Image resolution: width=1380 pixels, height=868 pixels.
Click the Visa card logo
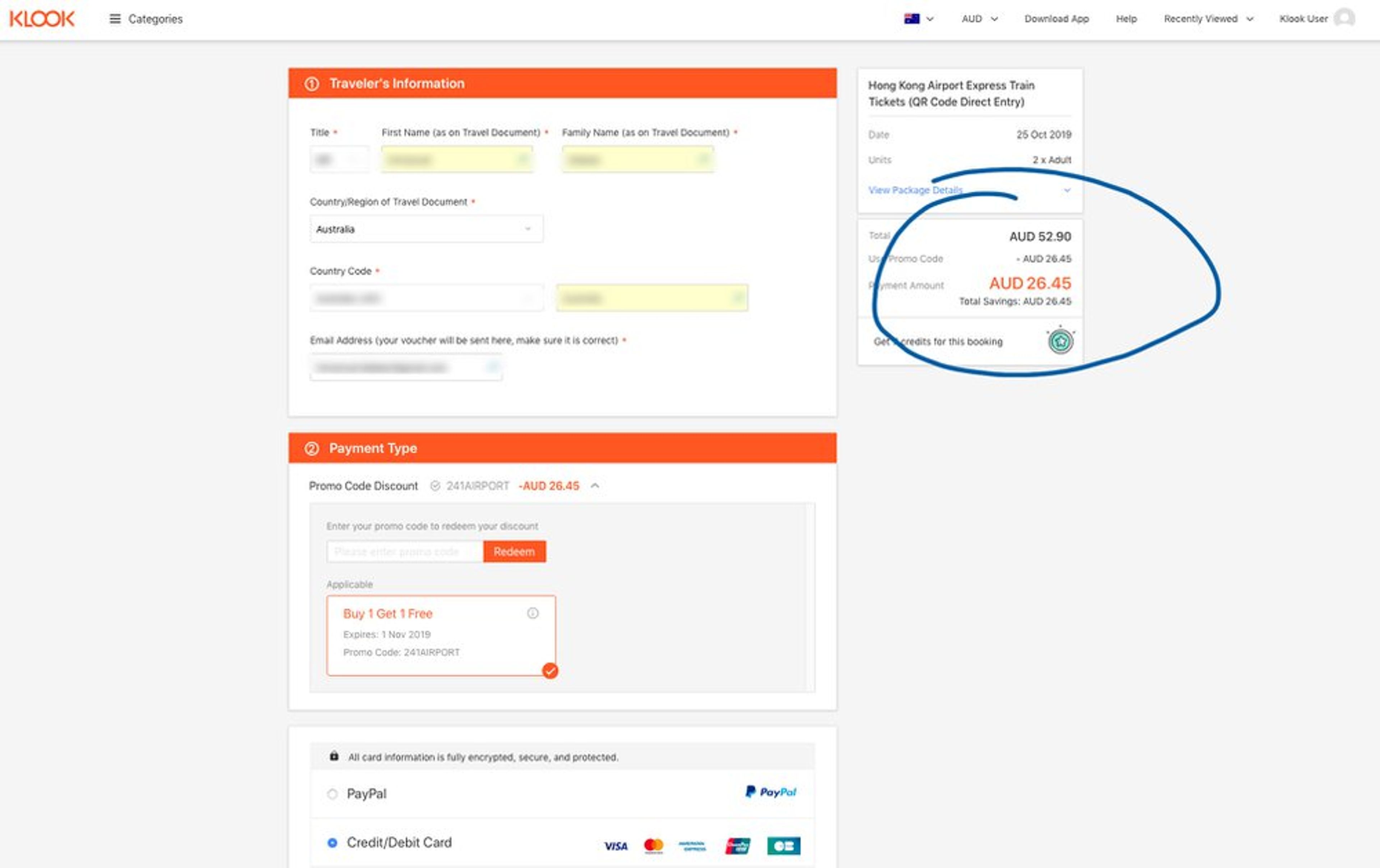tap(616, 846)
